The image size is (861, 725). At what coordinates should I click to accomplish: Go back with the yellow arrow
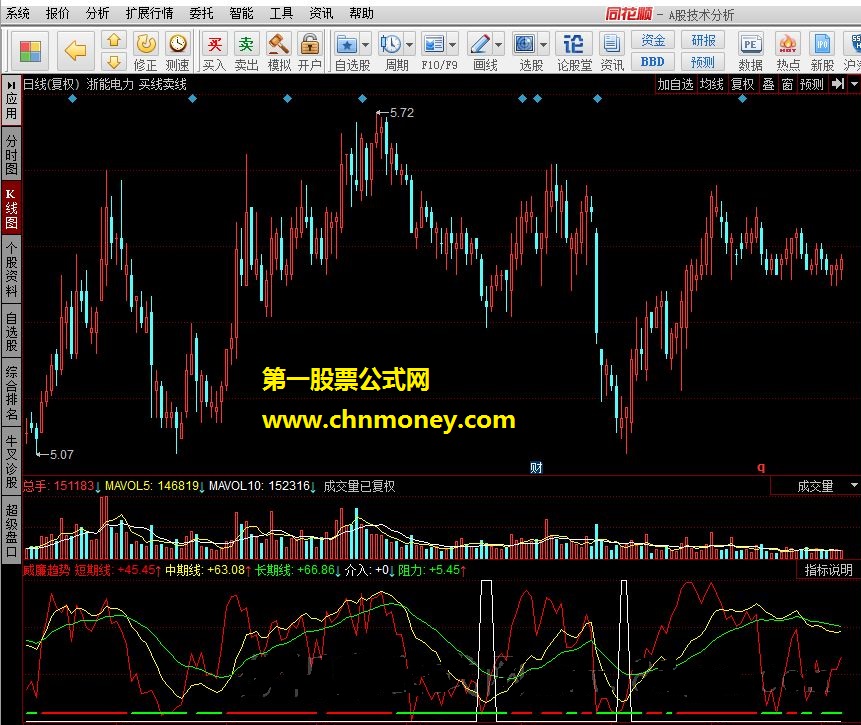pos(75,51)
